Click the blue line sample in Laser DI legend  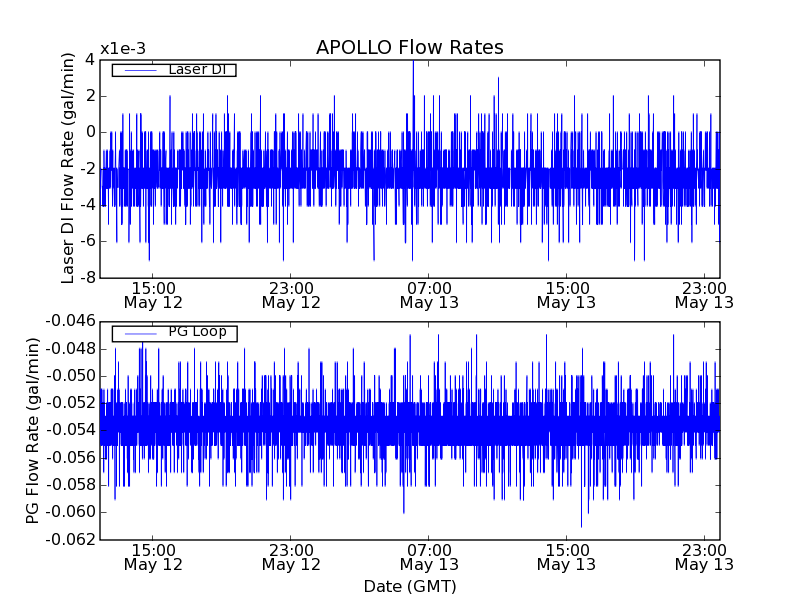pos(140,70)
